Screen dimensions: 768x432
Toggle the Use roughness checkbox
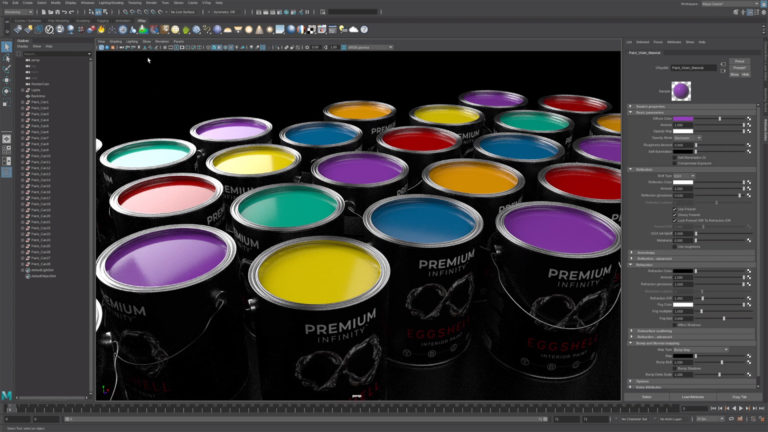(x=674, y=246)
